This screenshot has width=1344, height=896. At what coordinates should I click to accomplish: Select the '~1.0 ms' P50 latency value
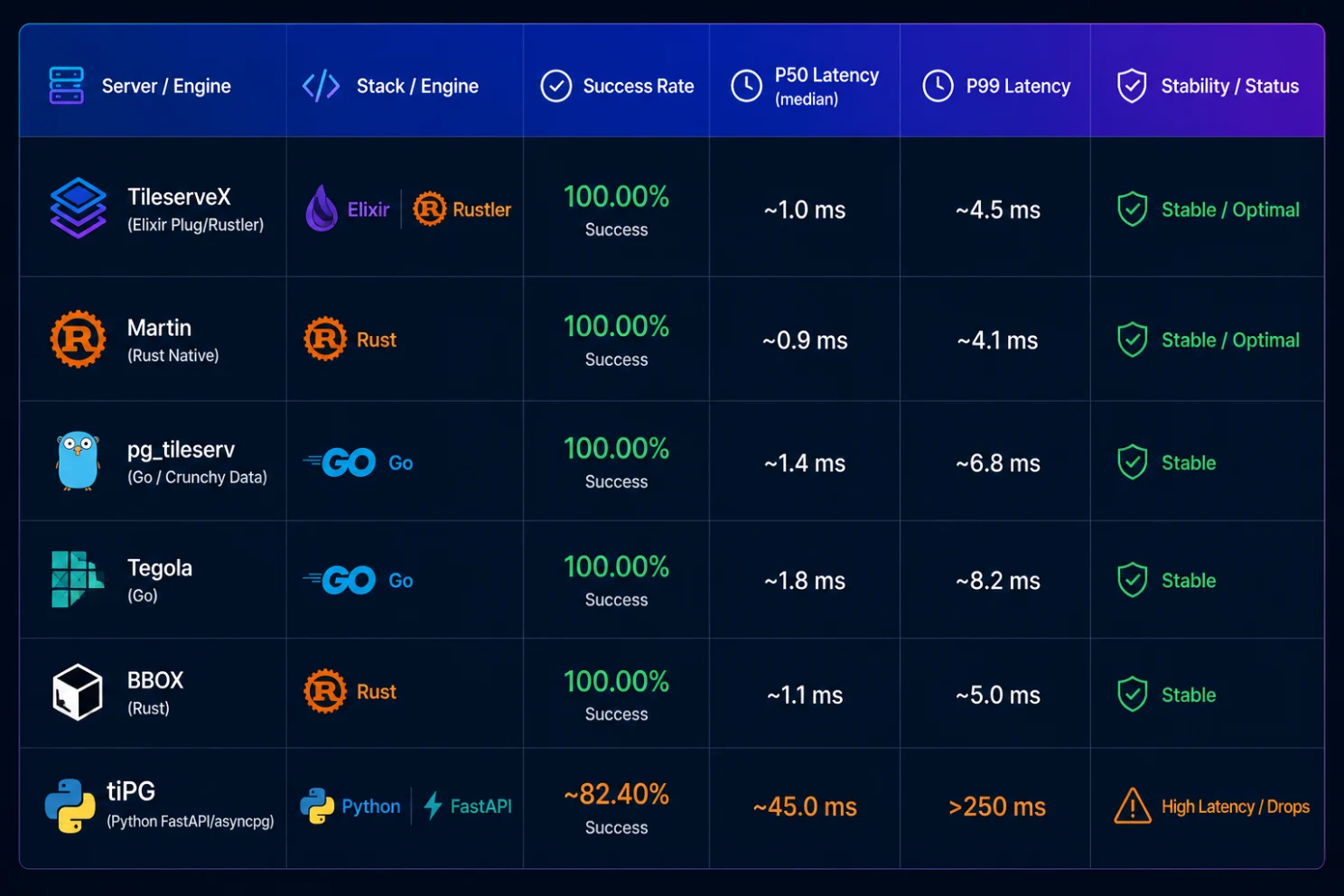pos(805,210)
